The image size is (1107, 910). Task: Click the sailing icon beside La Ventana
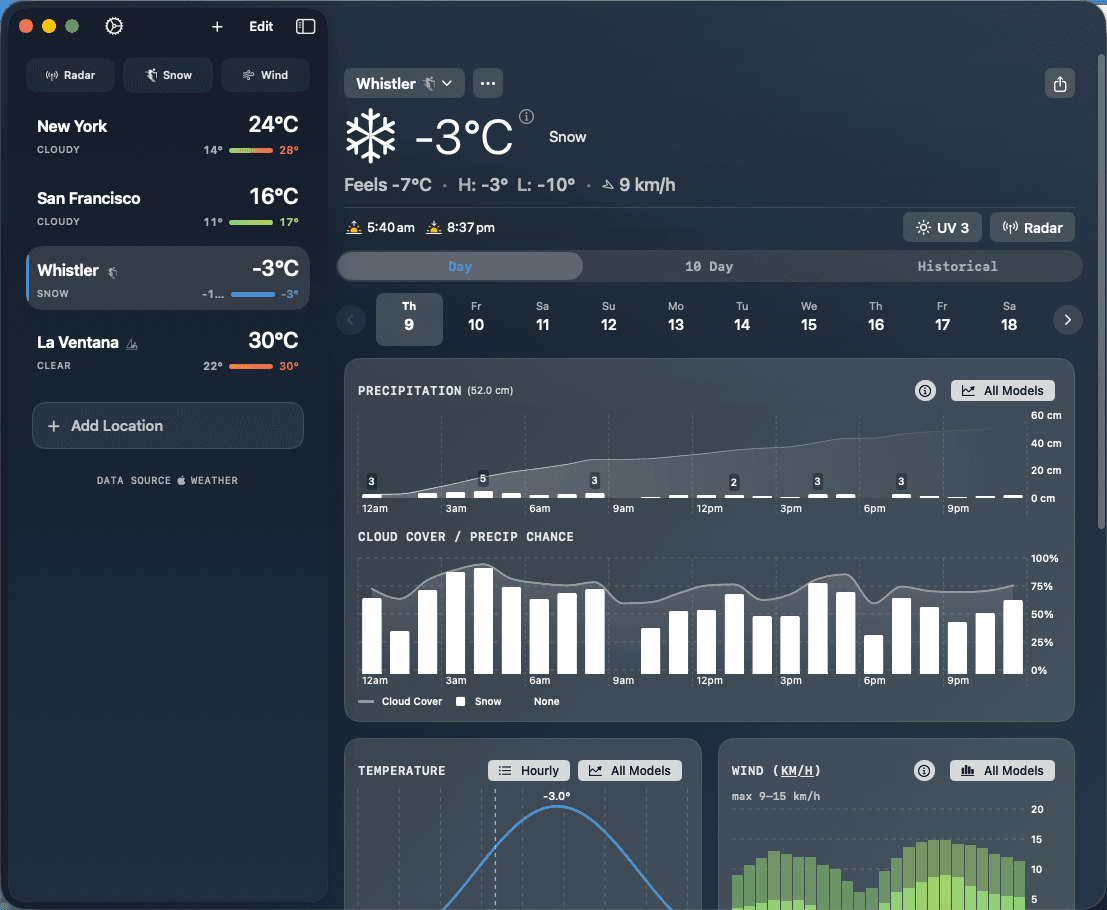pyautogui.click(x=131, y=344)
